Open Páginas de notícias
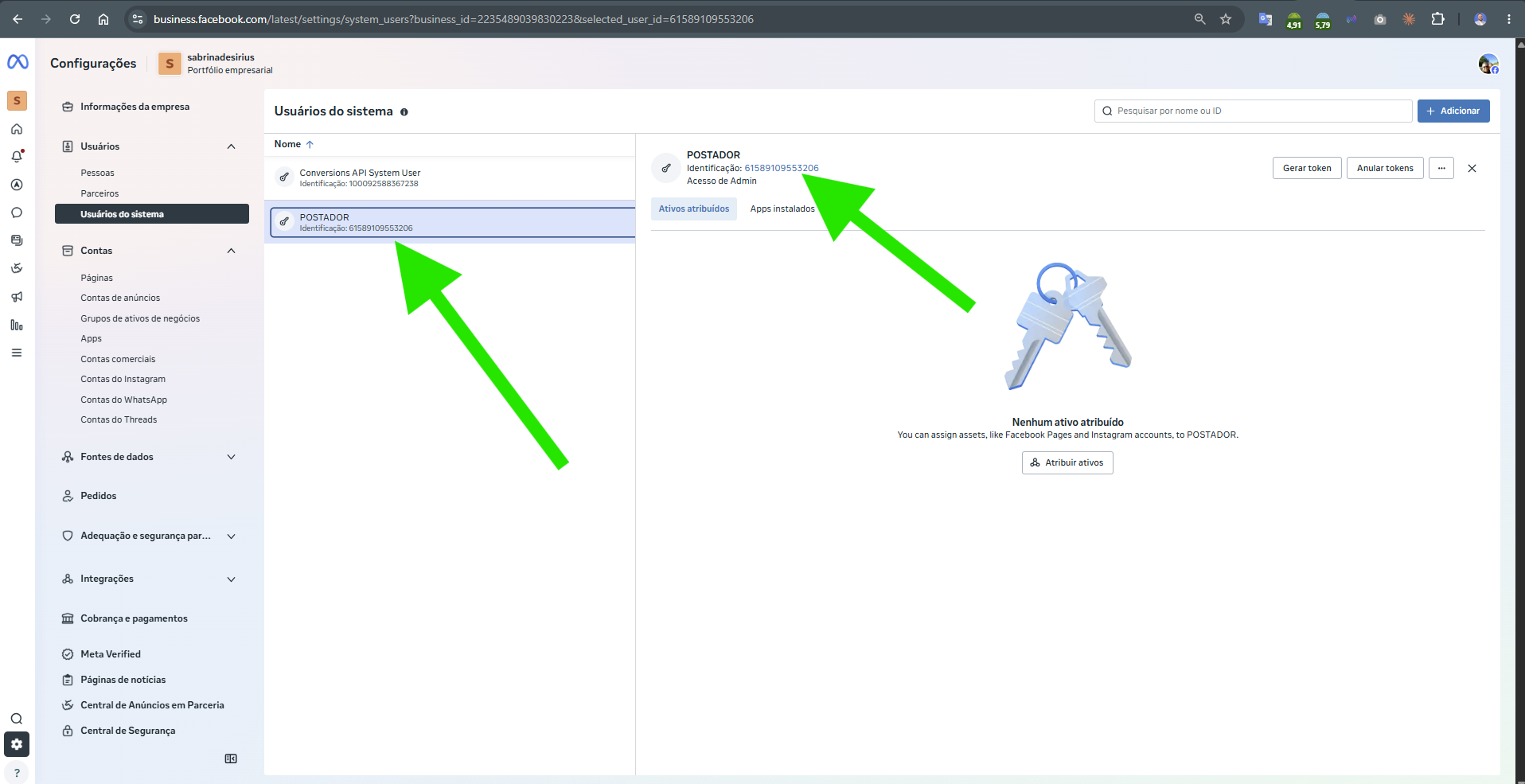 tap(123, 680)
